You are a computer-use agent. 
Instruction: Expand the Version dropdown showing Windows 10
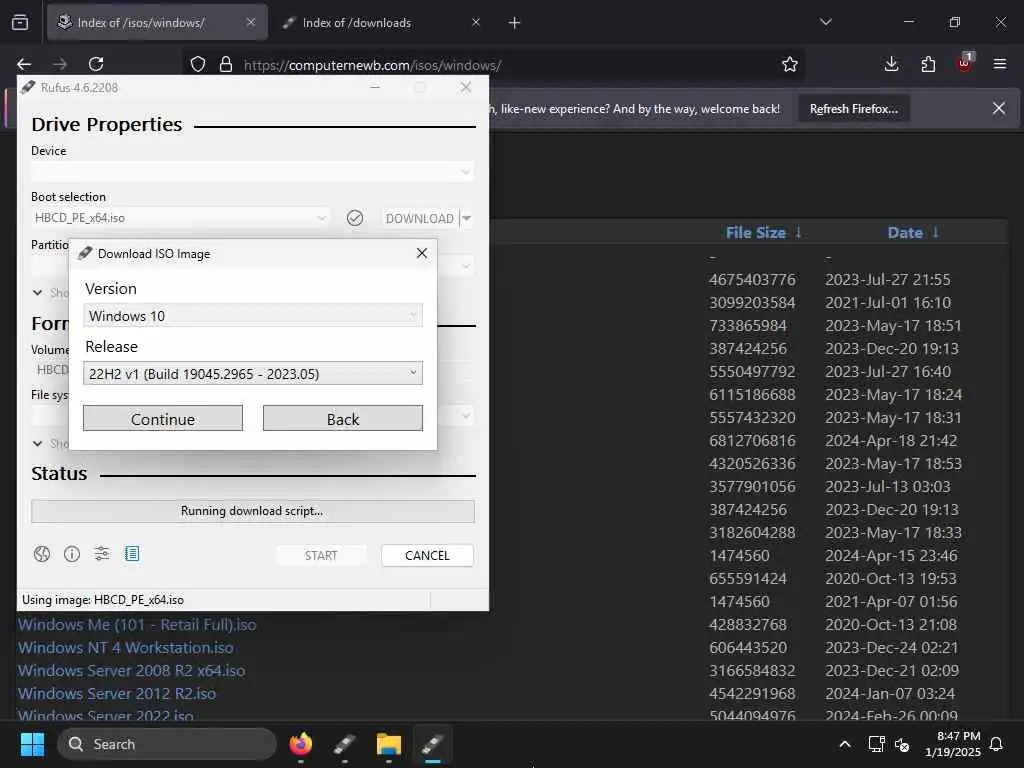253,315
